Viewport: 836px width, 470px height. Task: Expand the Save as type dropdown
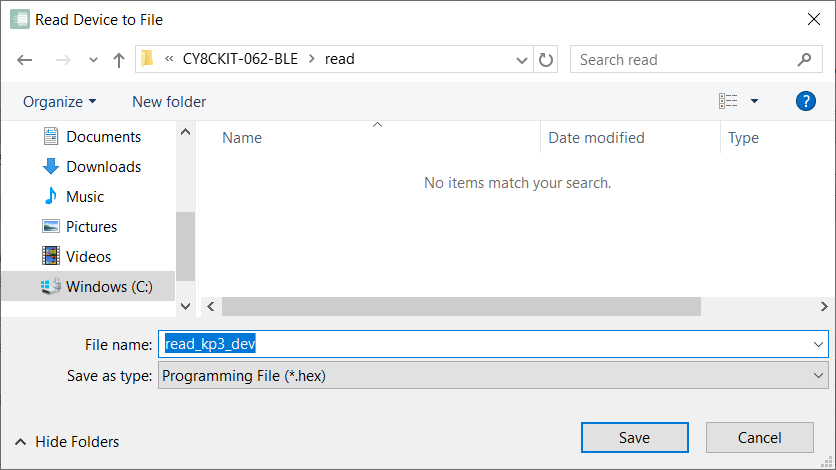point(818,376)
